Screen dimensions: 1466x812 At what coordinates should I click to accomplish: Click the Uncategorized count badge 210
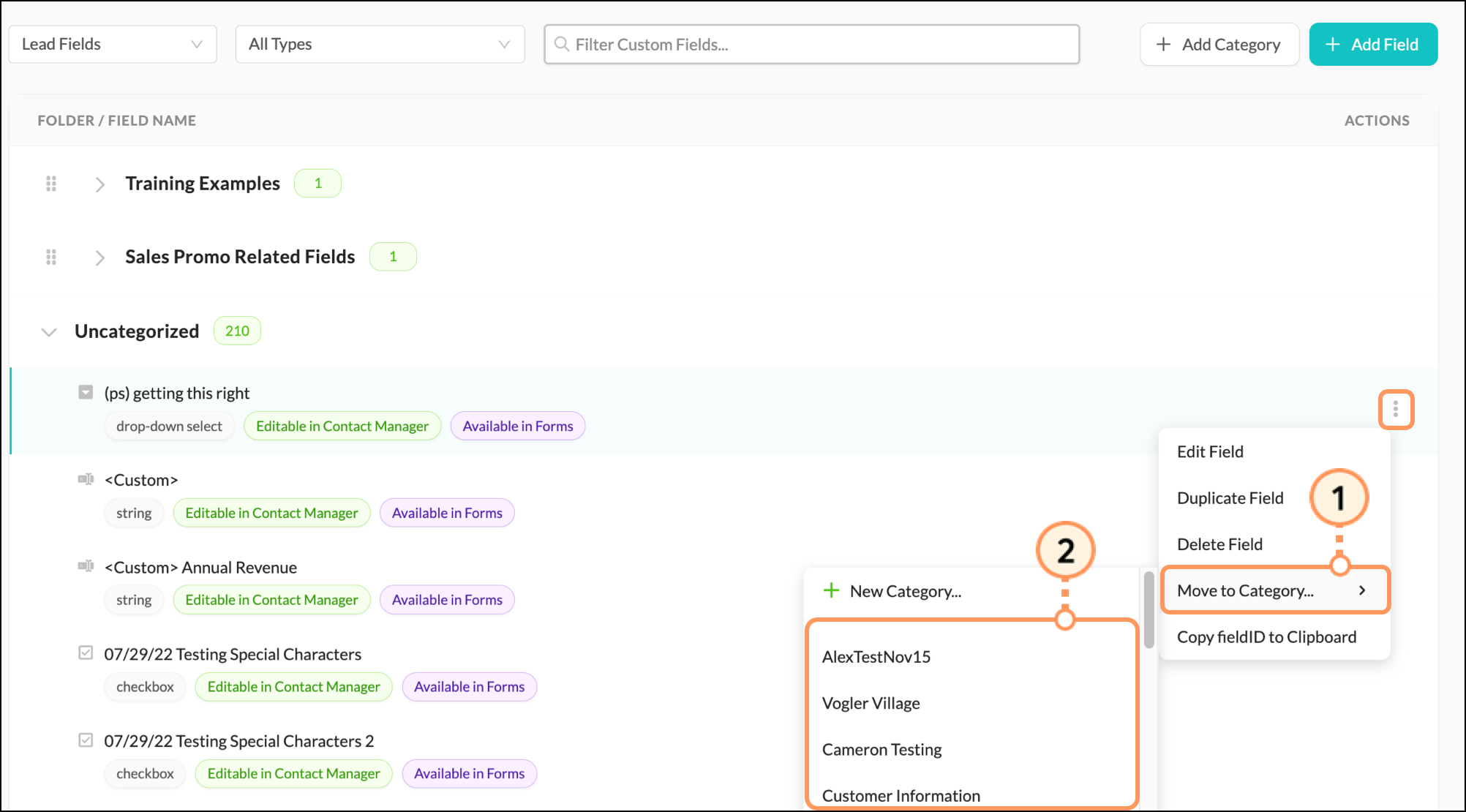tap(237, 331)
